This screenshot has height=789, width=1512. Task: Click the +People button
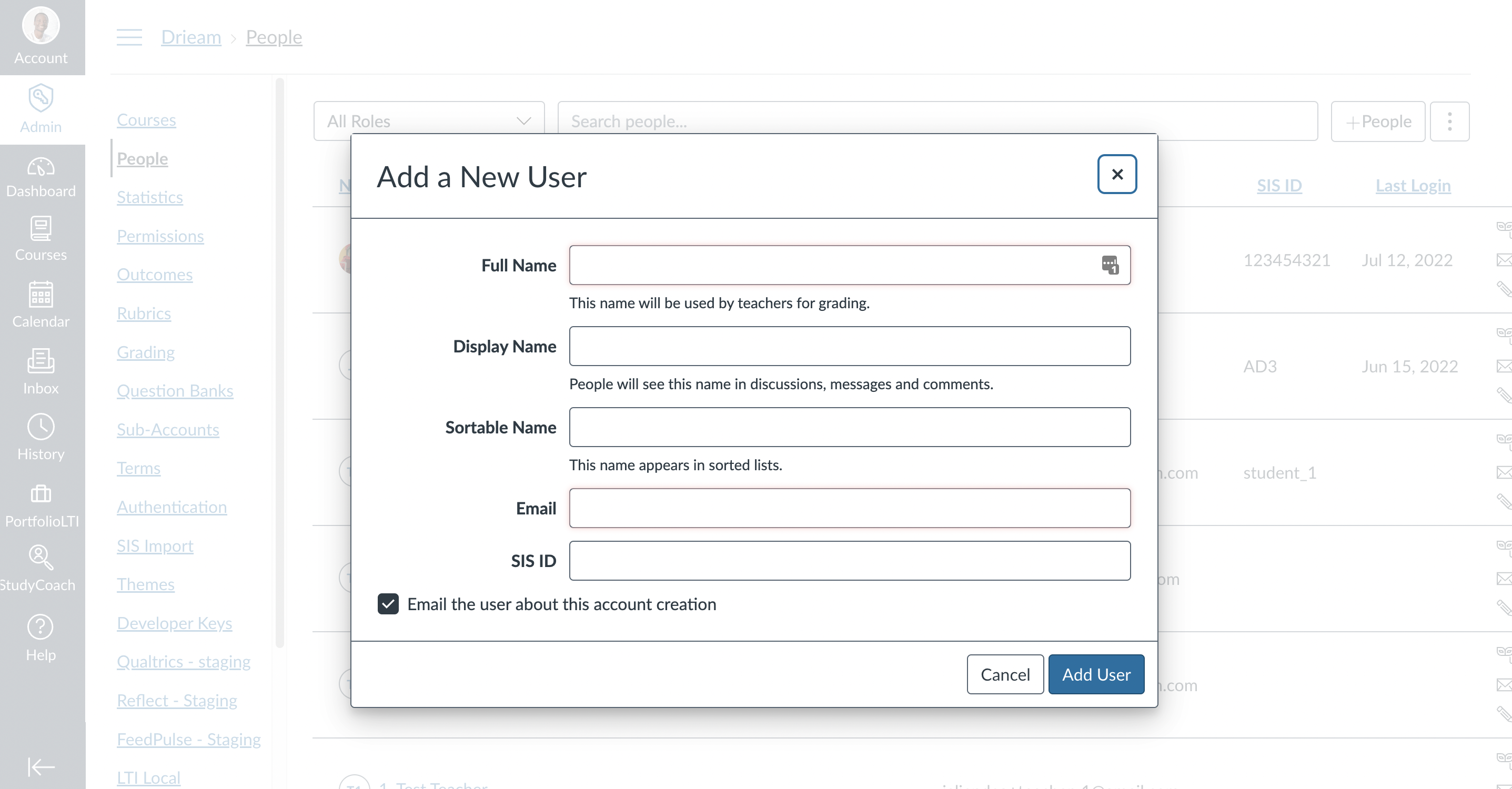pyautogui.click(x=1378, y=122)
